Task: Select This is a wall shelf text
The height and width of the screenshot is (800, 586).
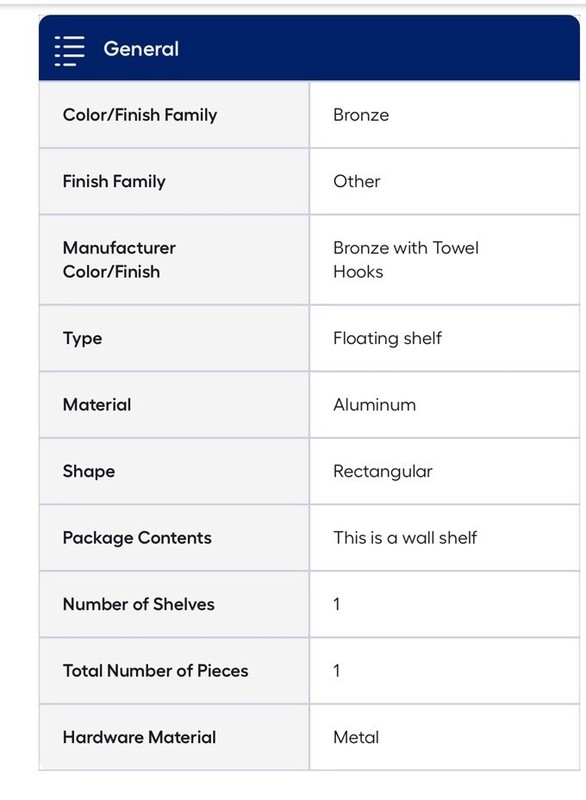Action: tap(405, 538)
